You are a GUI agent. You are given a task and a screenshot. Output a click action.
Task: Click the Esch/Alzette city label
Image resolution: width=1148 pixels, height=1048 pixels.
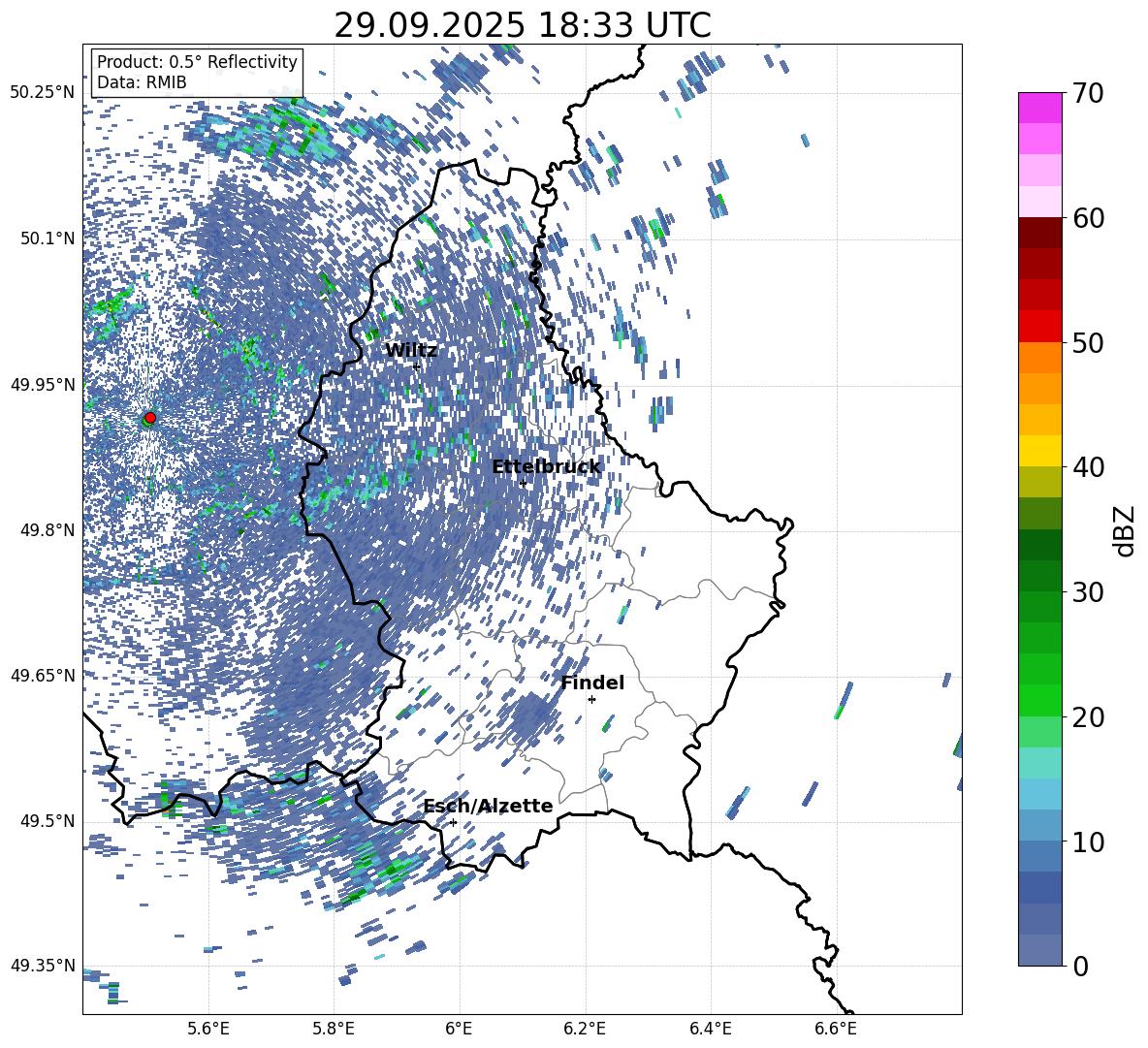pyautogui.click(x=488, y=806)
